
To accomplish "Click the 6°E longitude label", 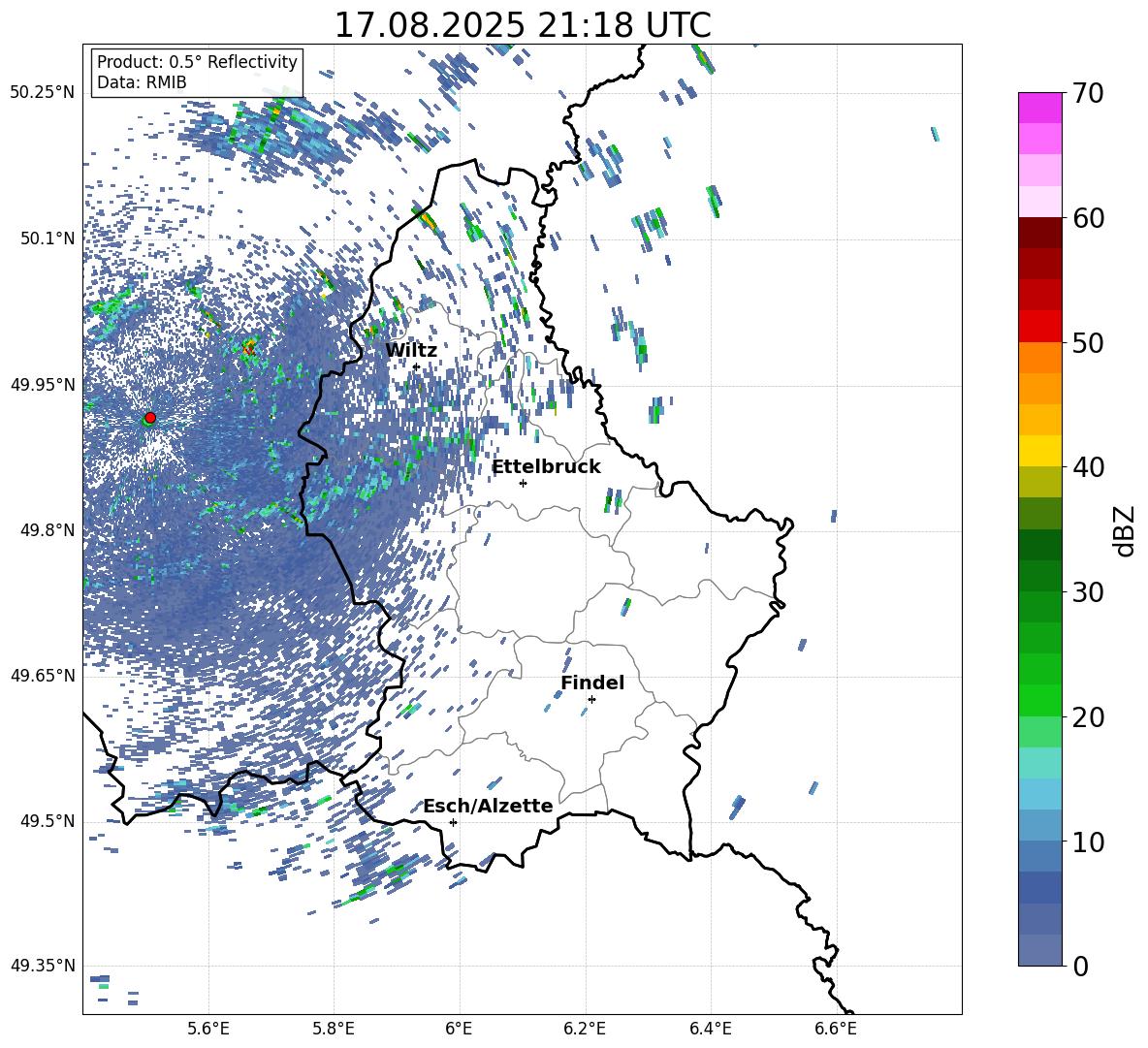I will point(459,1029).
